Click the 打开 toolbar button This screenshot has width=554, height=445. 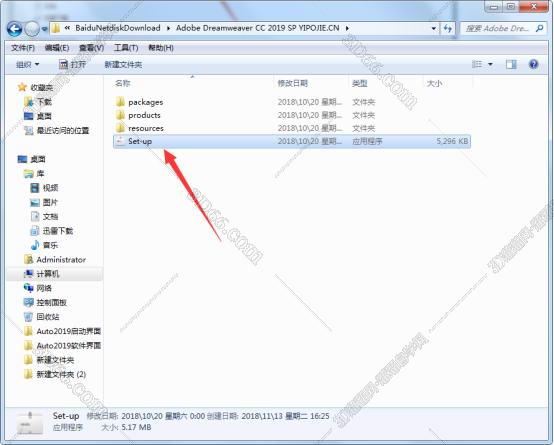72,64
